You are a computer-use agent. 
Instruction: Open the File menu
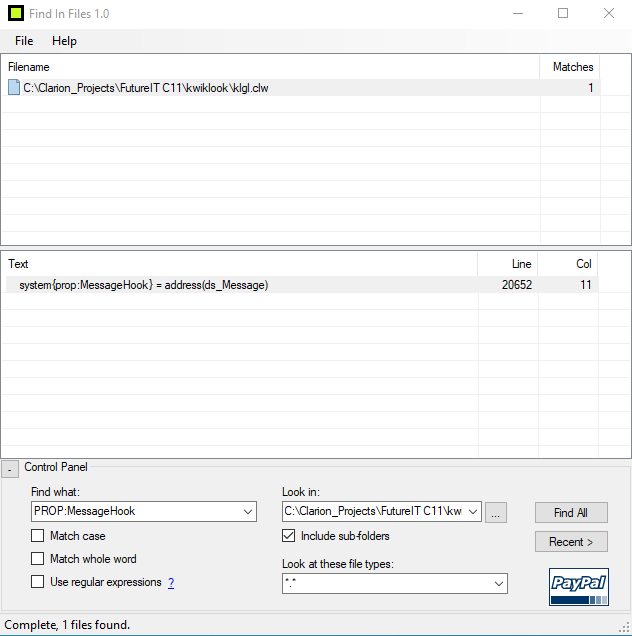tap(24, 41)
